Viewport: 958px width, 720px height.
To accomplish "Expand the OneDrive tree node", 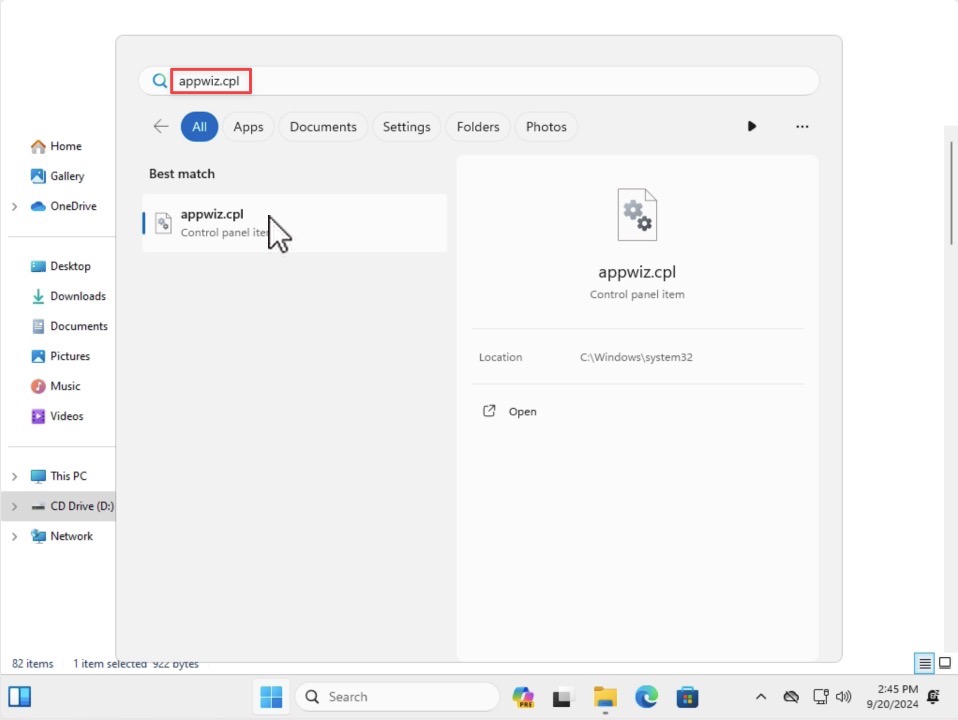I will pyautogui.click(x=15, y=207).
